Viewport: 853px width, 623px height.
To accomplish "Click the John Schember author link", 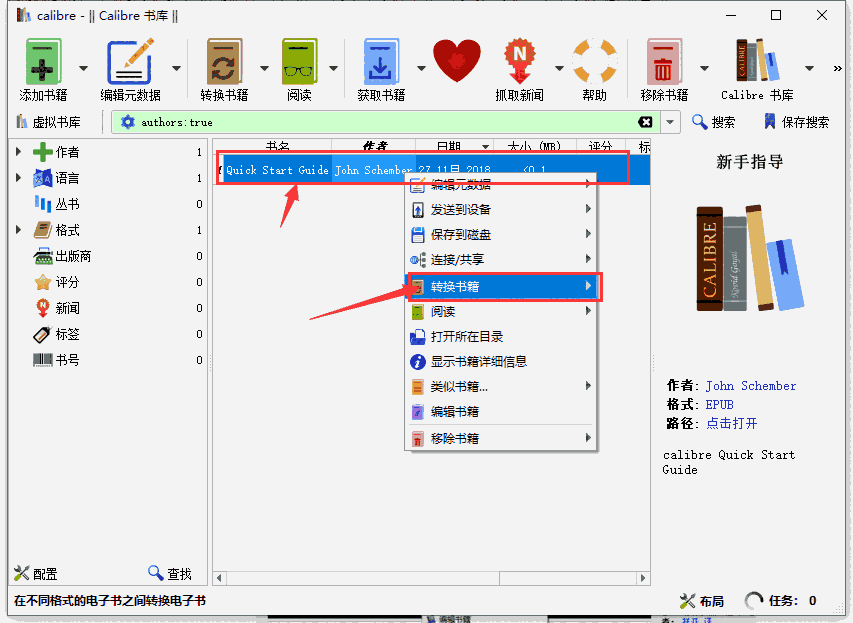I will pyautogui.click(x=751, y=386).
